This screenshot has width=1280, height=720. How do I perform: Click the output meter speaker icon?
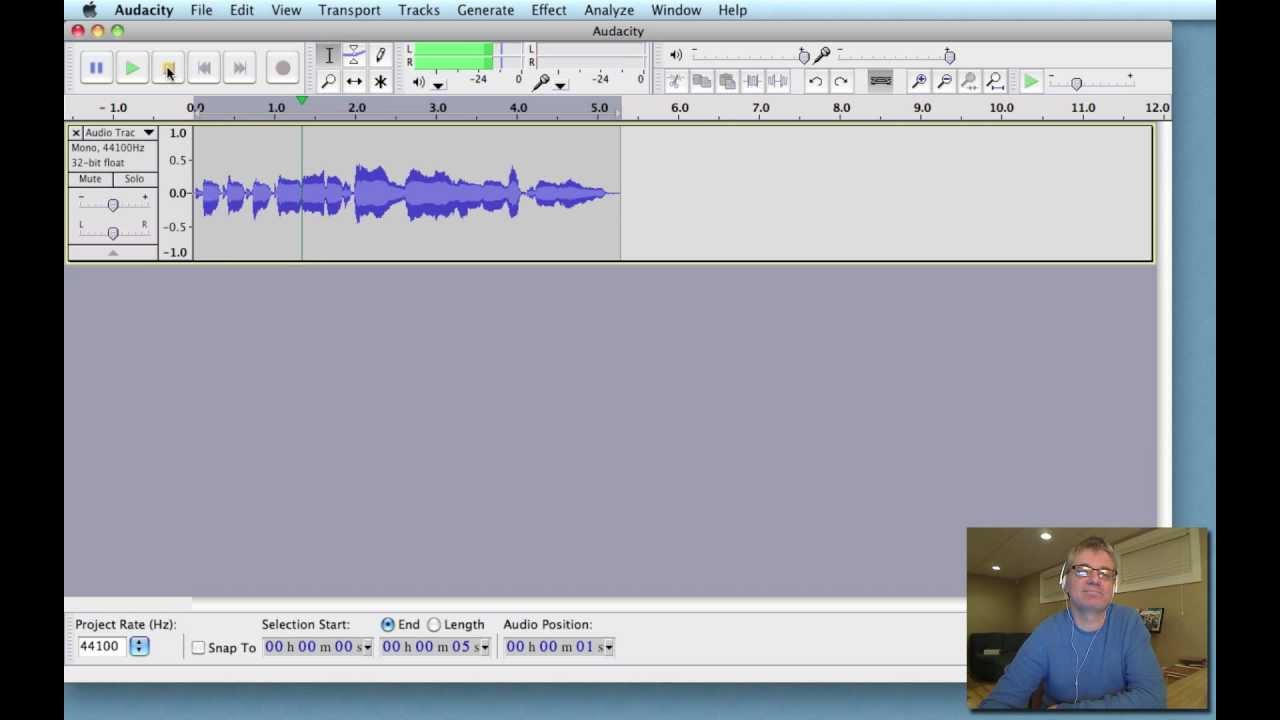tap(419, 82)
